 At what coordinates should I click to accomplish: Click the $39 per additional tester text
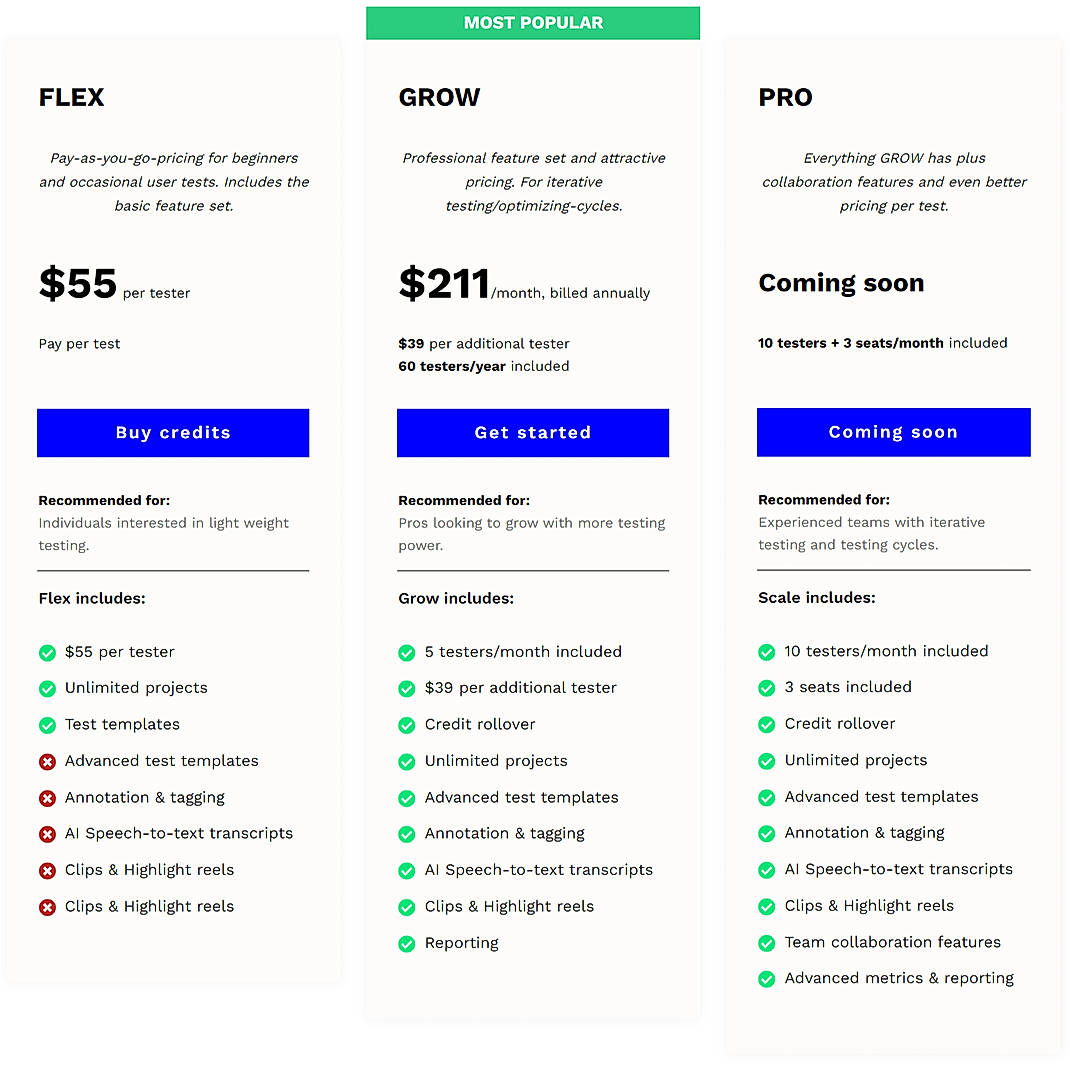click(484, 343)
